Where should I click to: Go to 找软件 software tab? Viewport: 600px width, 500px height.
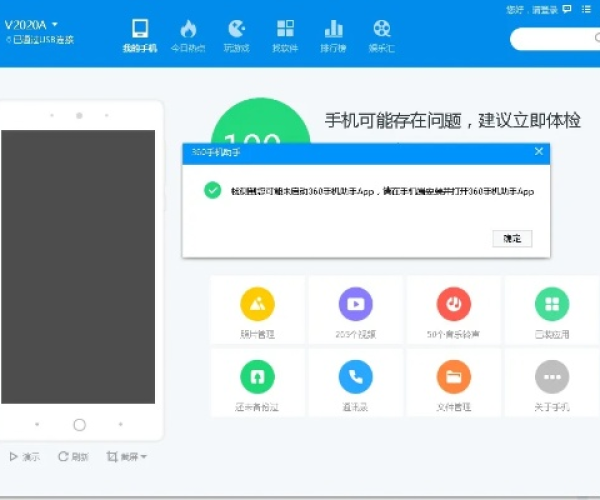pyautogui.click(x=285, y=36)
